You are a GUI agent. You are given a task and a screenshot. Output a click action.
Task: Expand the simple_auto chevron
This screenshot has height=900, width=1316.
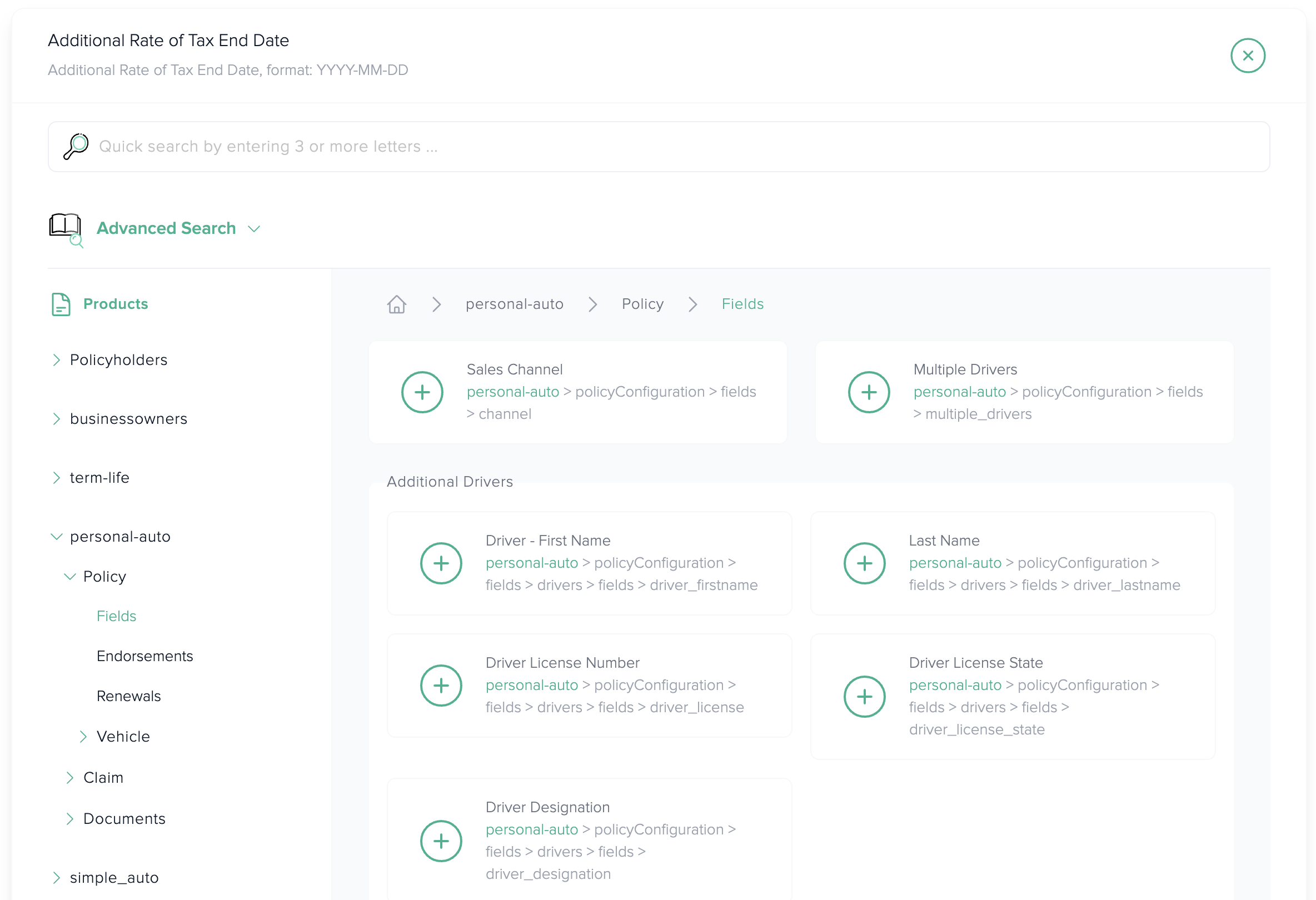click(x=56, y=878)
